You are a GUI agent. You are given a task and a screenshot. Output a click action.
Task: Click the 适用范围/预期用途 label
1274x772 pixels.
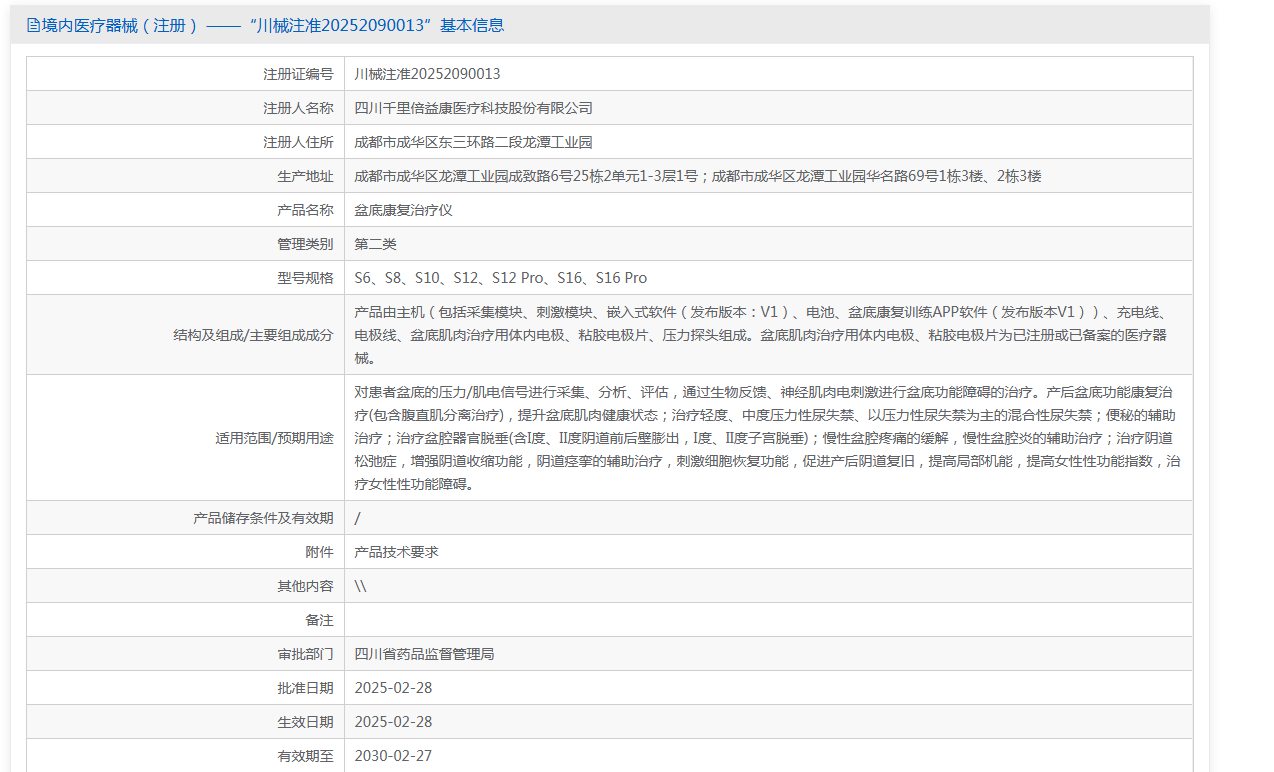[274, 438]
